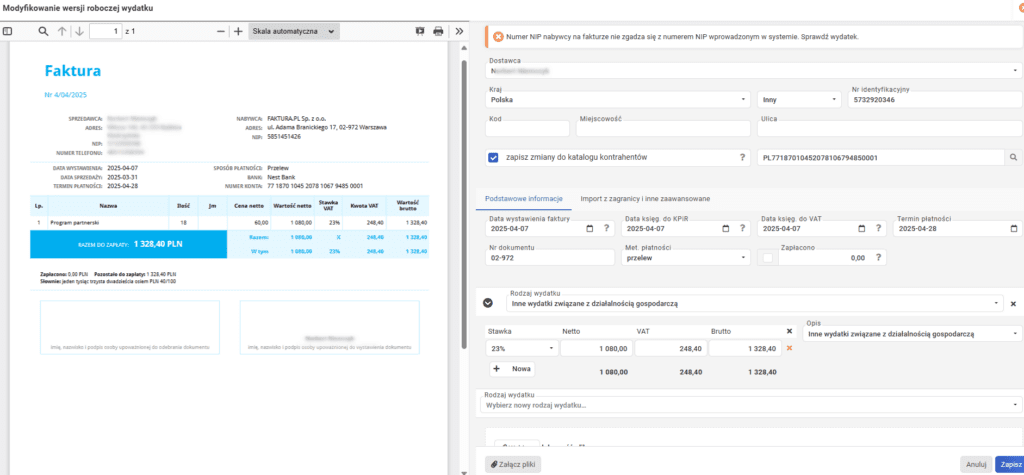
Task: Click the Nr dokumentu input field
Action: [x=549, y=258]
